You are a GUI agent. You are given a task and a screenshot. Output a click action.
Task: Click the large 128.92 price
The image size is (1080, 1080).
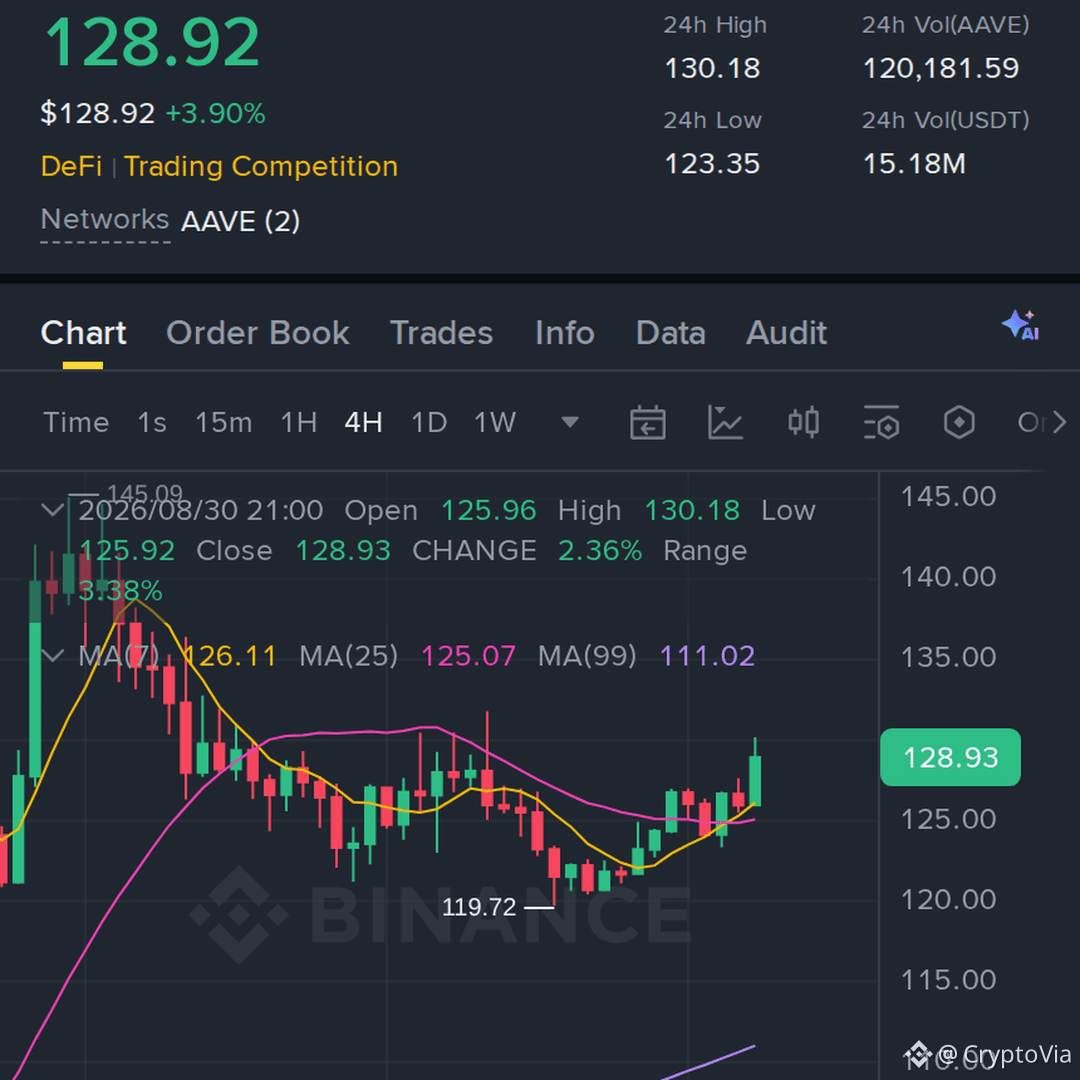click(152, 43)
